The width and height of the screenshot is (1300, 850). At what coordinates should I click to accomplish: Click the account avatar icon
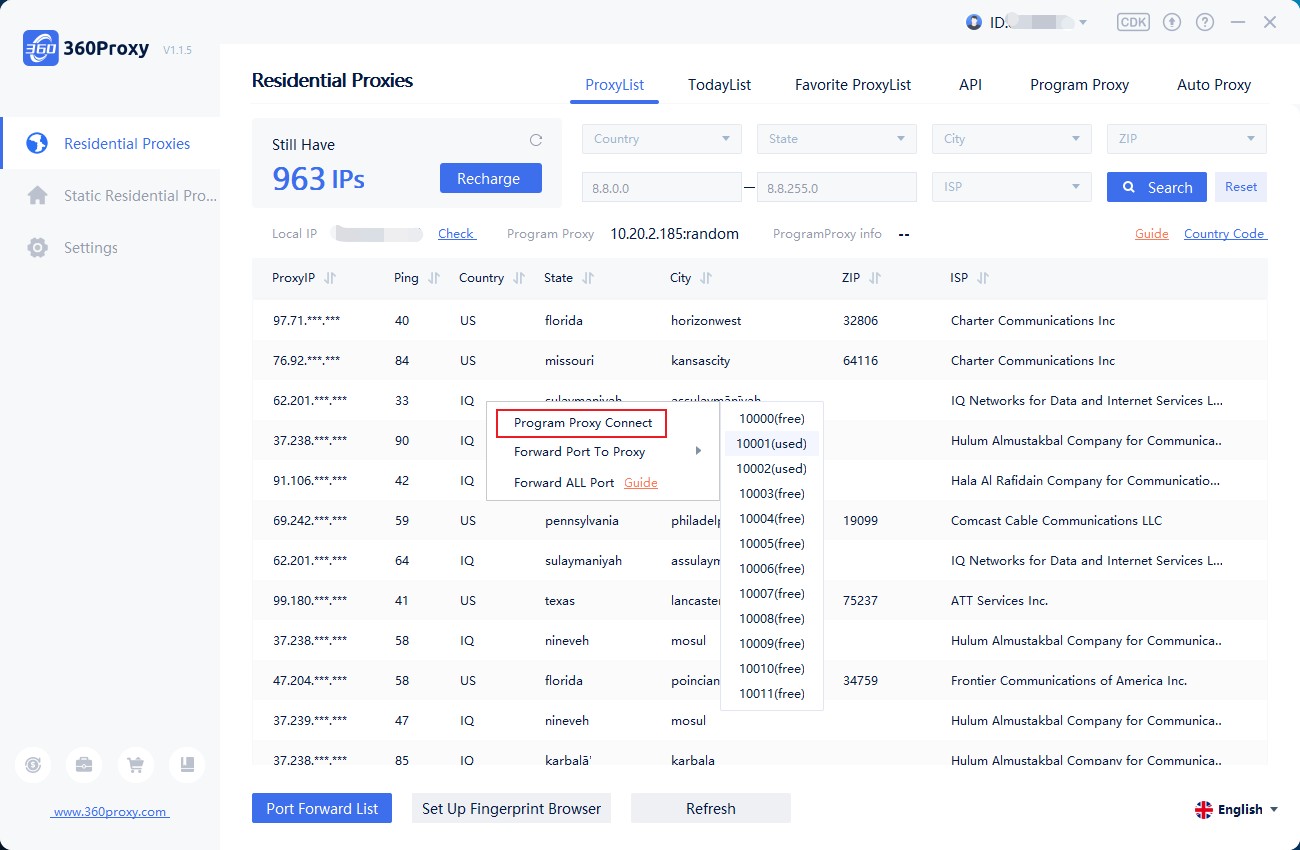click(x=974, y=22)
